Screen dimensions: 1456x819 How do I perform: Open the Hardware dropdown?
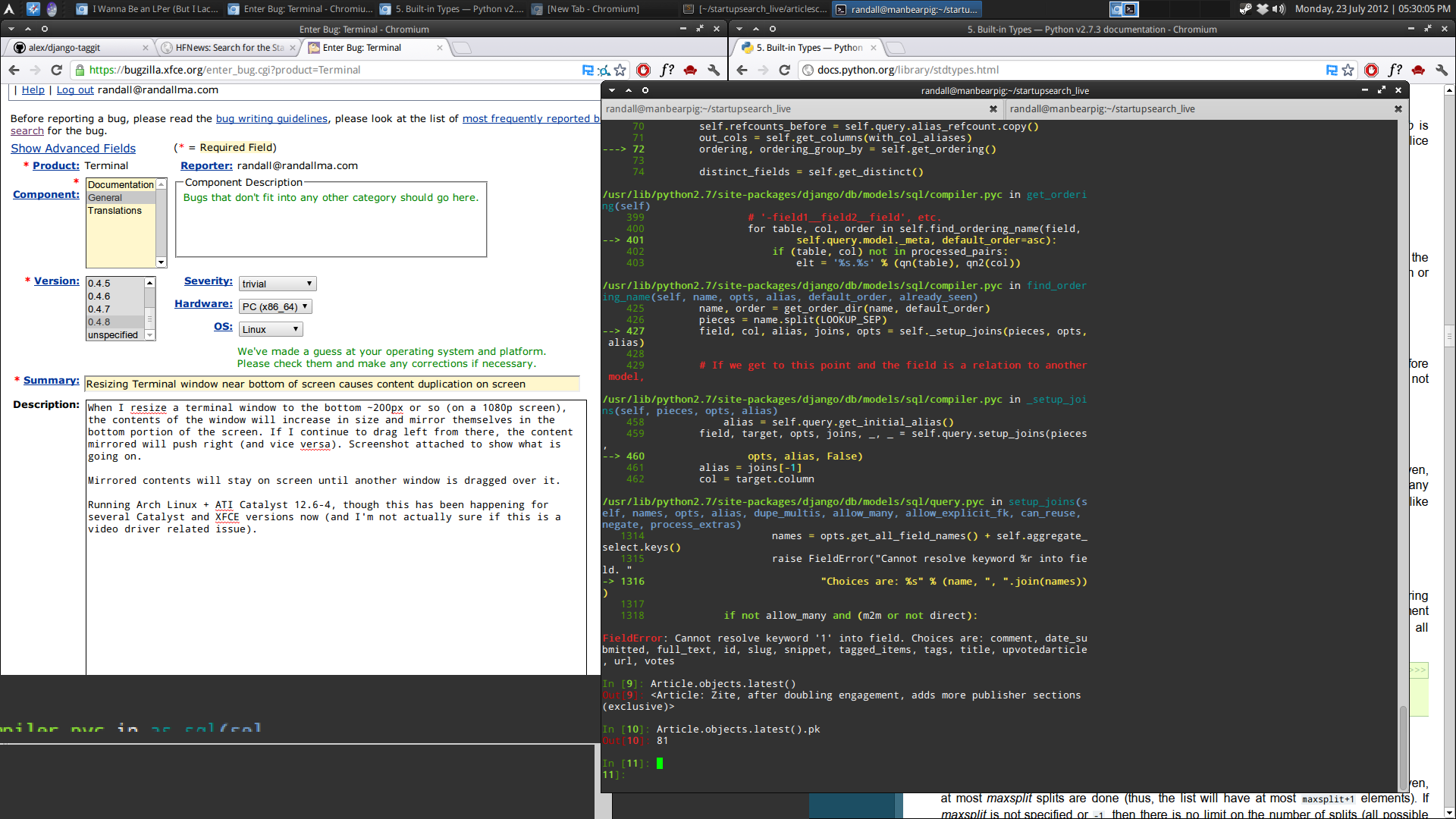[275, 307]
